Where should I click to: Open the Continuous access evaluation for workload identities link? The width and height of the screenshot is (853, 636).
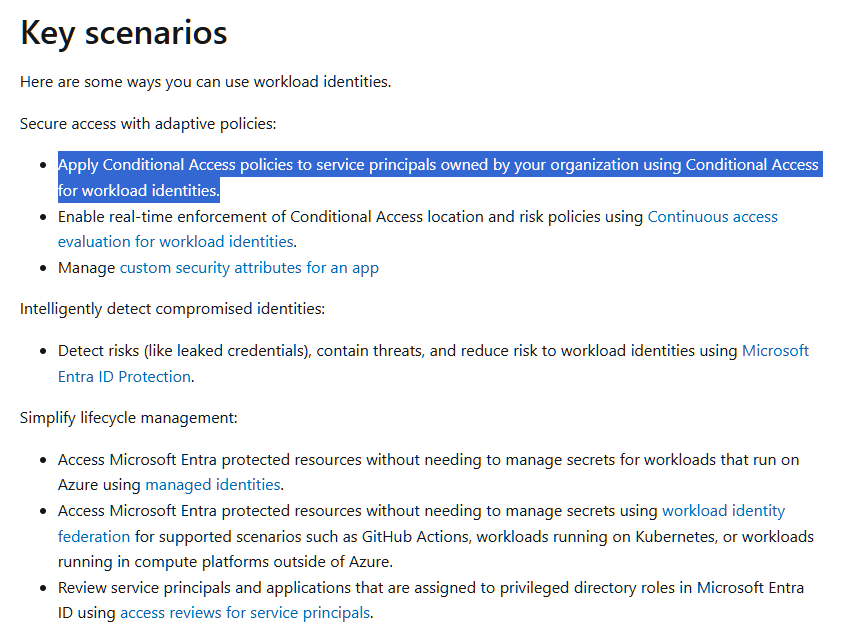point(712,216)
